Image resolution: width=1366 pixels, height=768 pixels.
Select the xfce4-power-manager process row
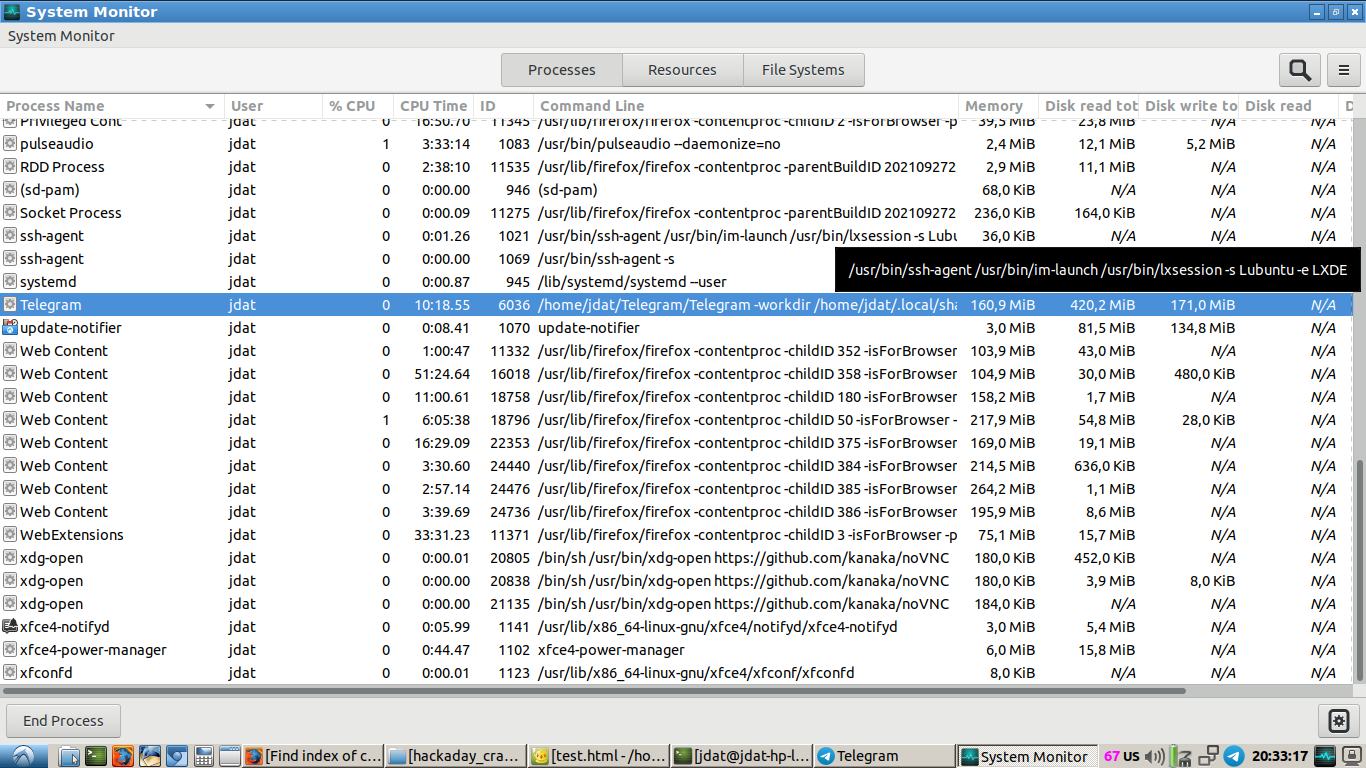[676, 649]
